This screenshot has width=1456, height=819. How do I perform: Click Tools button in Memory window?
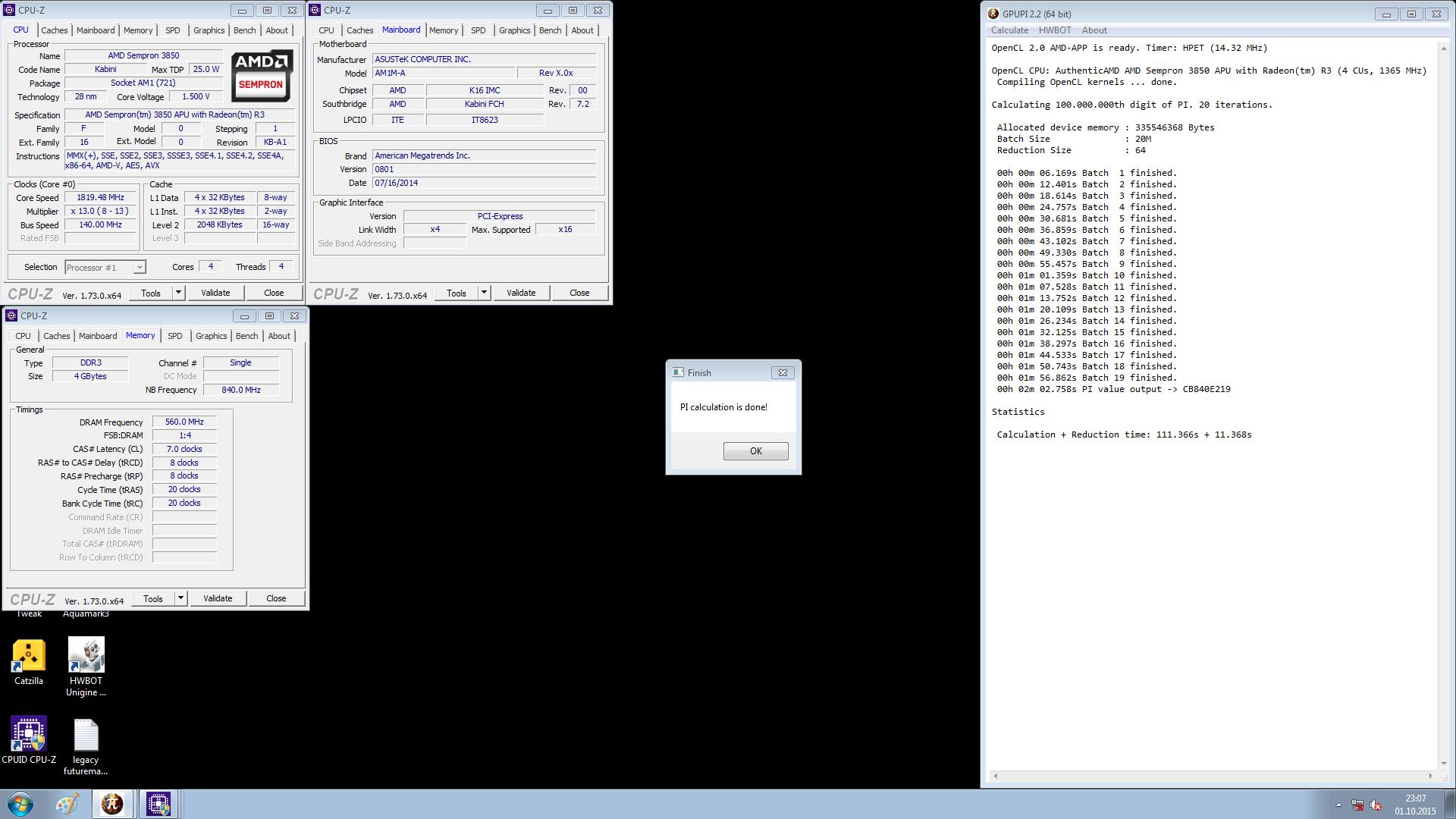click(152, 598)
